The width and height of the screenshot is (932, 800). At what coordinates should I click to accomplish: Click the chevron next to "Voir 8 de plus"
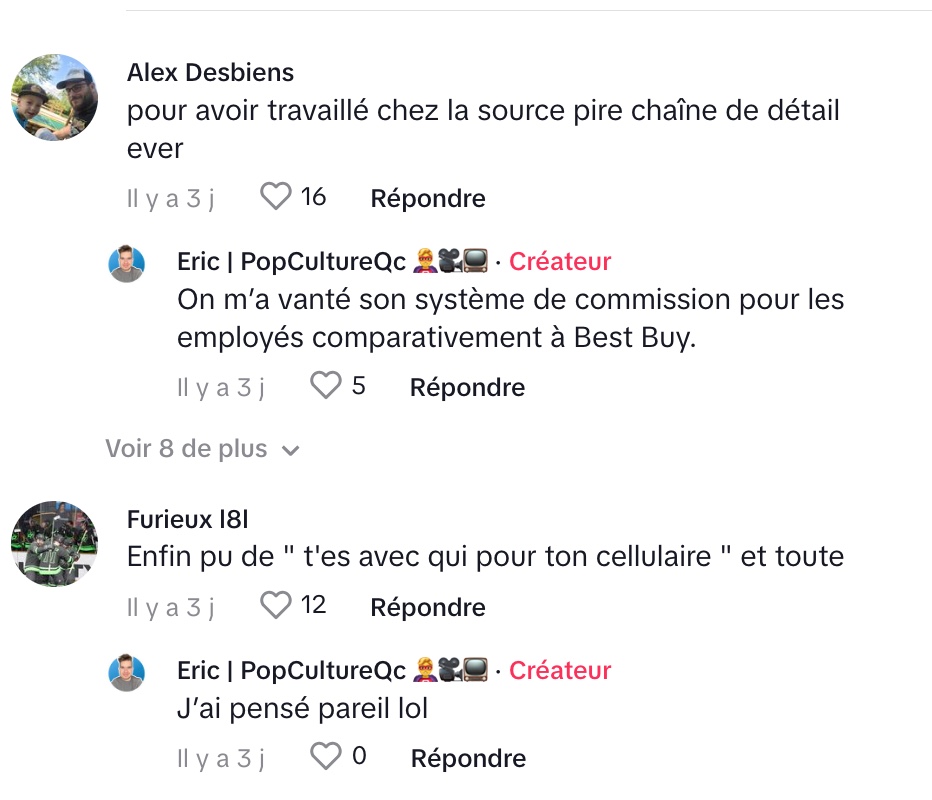[x=291, y=451]
